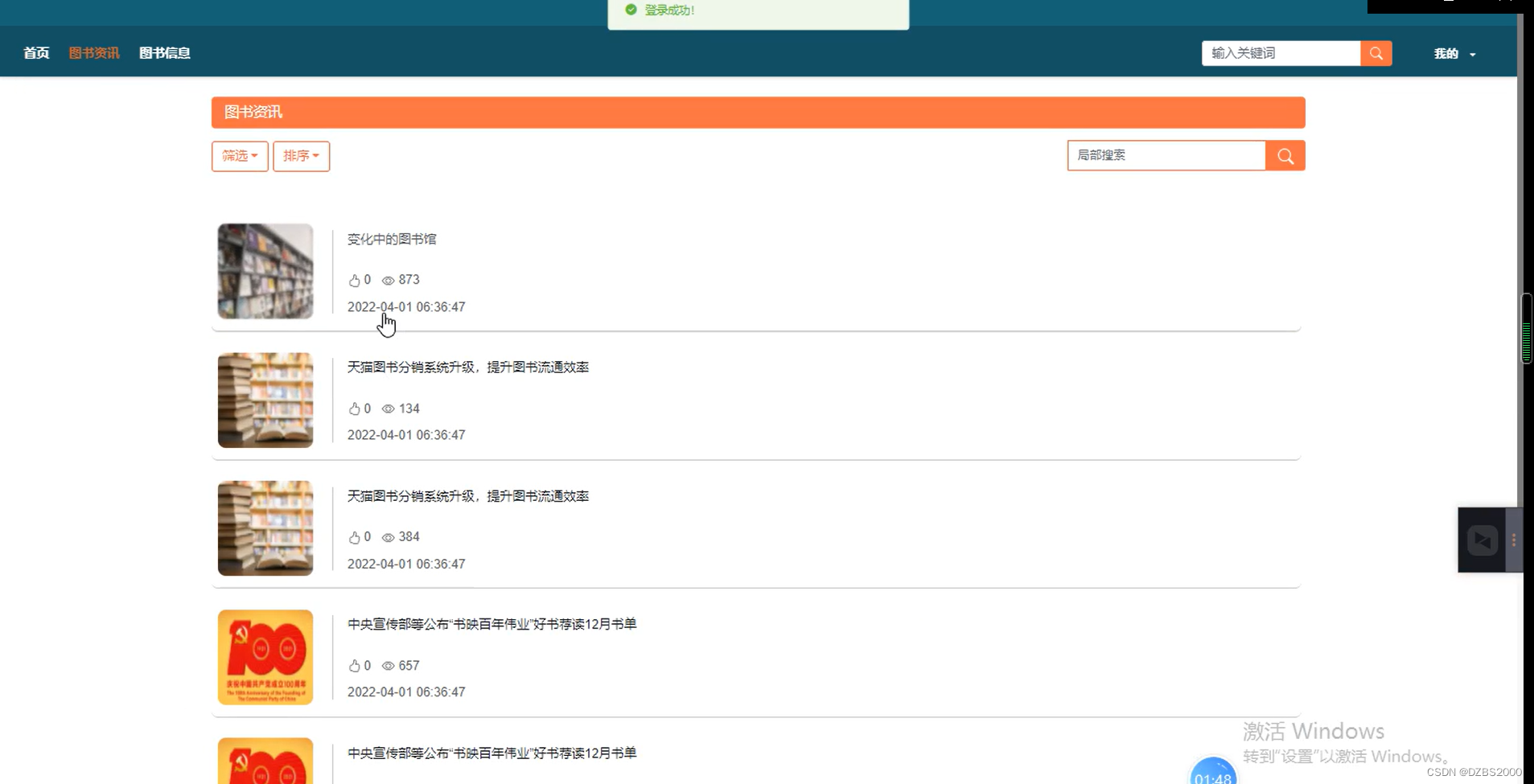Click the green check icon in login success toast
Image resolution: width=1534 pixels, height=784 pixels.
(631, 10)
